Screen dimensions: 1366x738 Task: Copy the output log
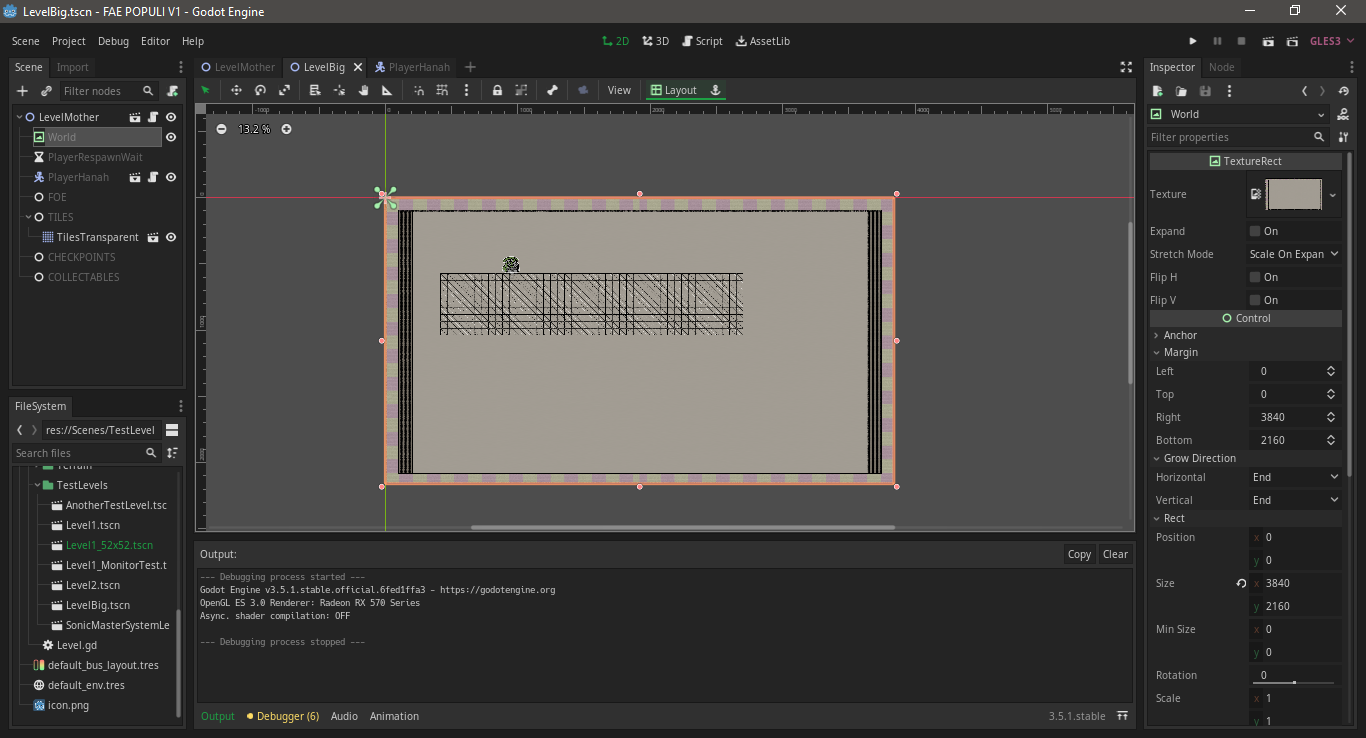coord(1079,554)
